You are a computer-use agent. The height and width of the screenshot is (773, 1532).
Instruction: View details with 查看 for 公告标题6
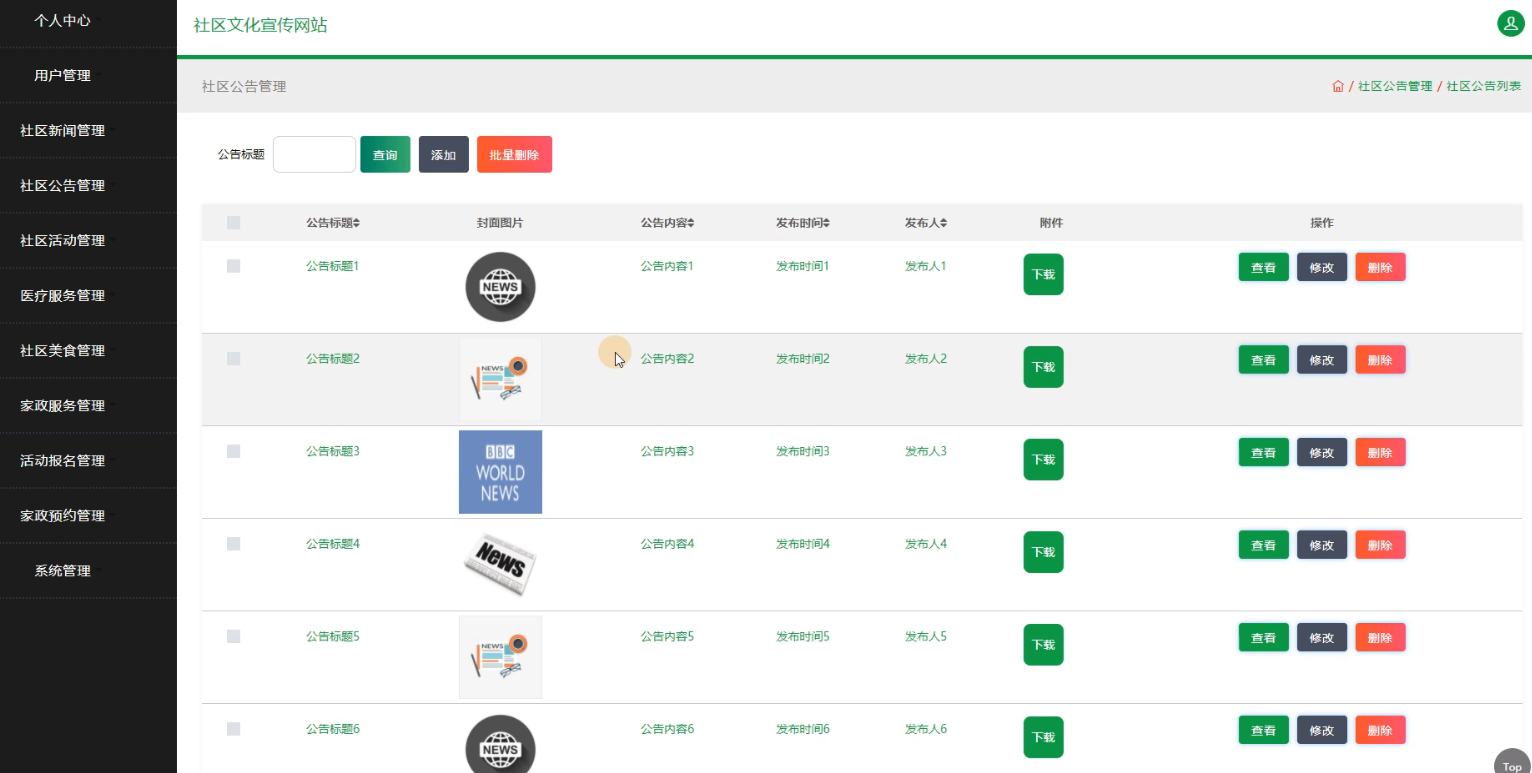tap(1264, 730)
